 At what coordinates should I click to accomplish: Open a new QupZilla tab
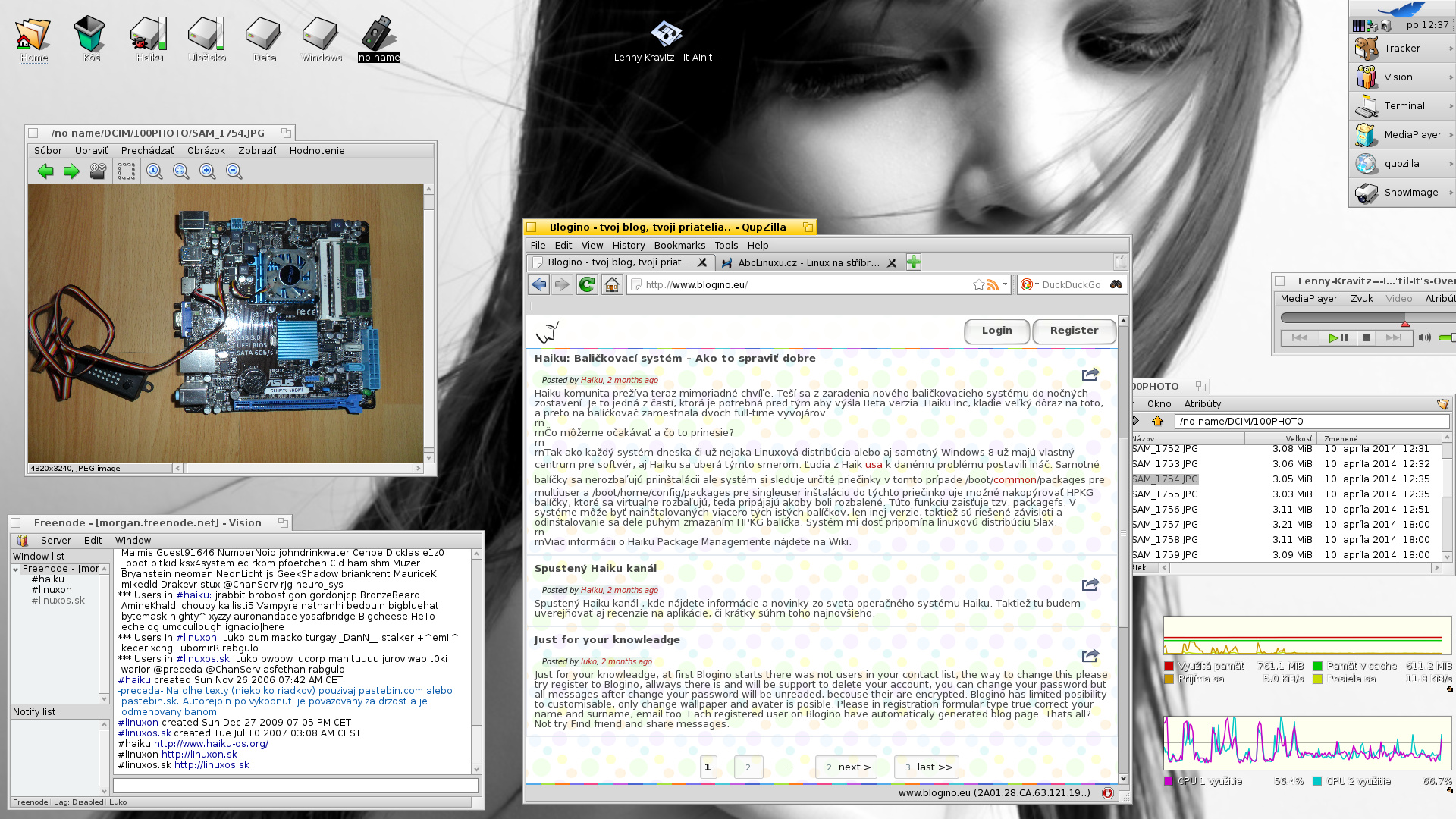pyautogui.click(x=914, y=262)
